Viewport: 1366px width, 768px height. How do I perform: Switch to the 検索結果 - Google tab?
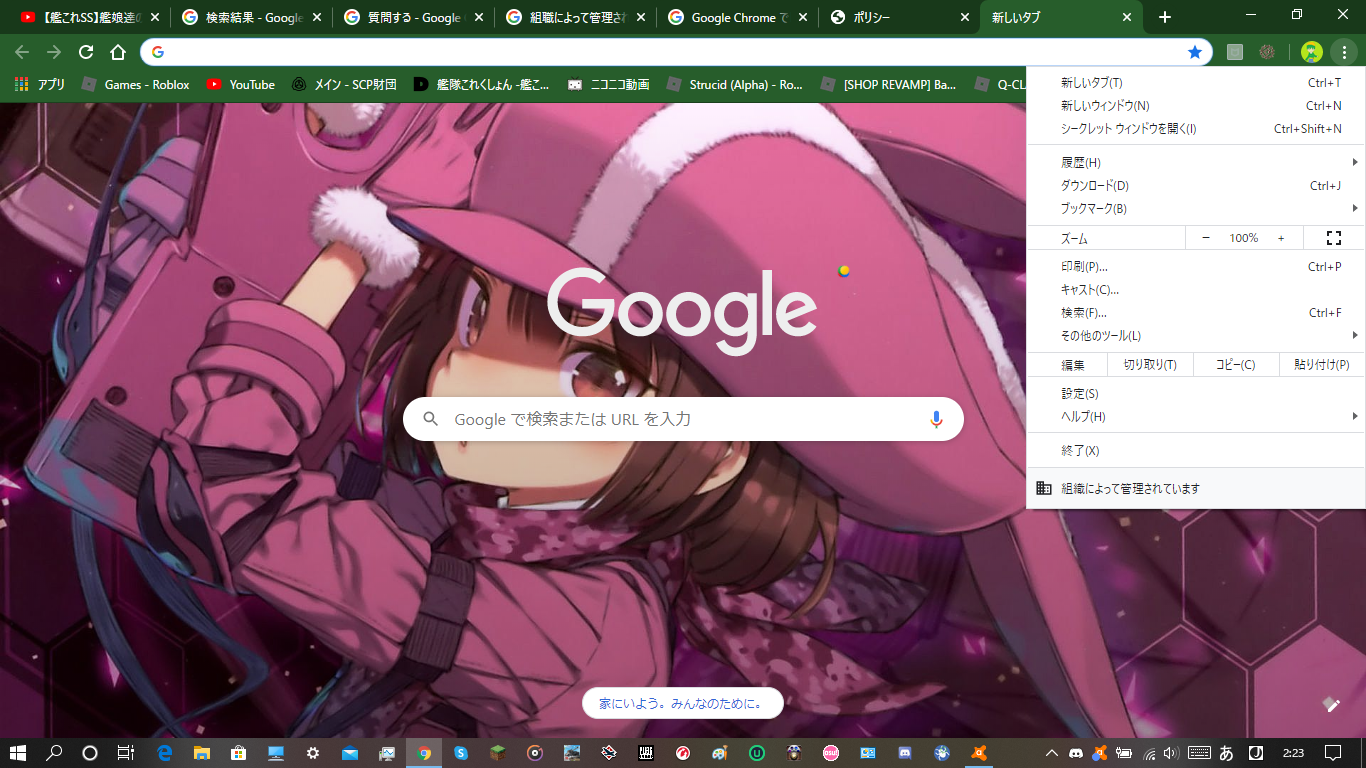coord(254,18)
